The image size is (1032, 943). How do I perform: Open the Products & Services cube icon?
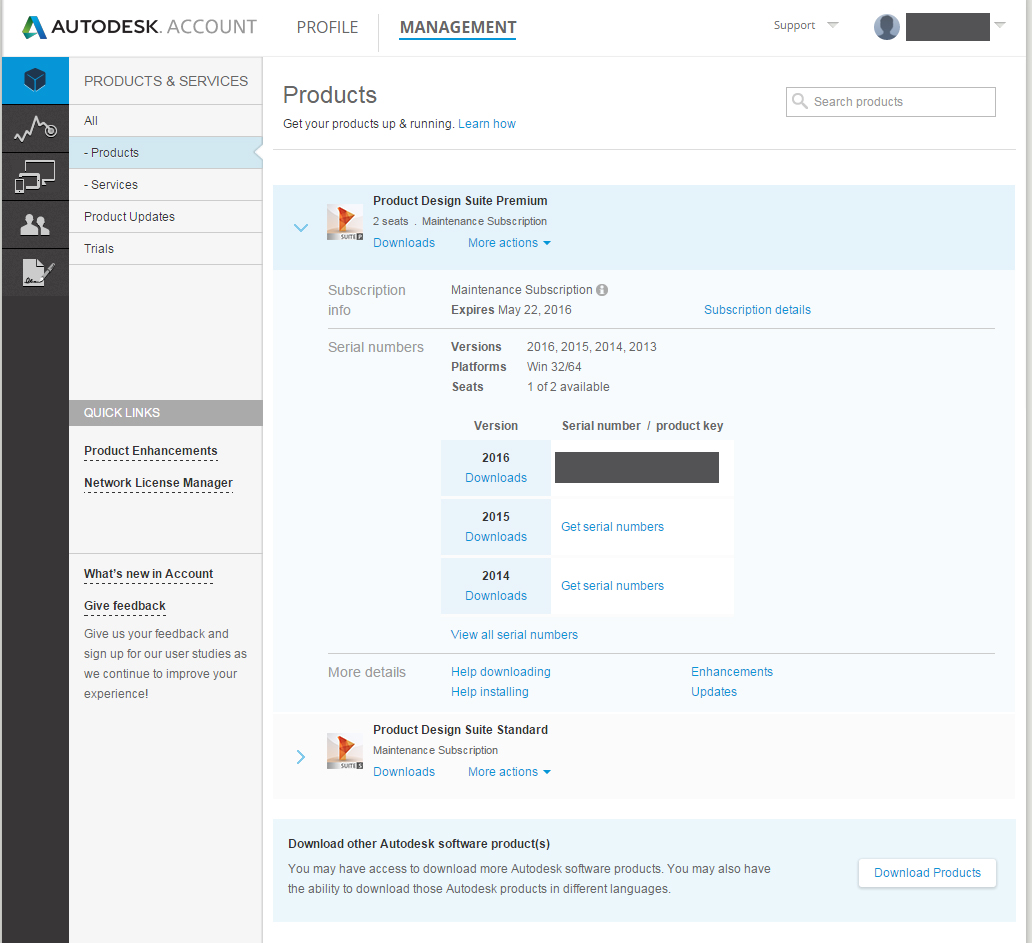[x=34, y=80]
